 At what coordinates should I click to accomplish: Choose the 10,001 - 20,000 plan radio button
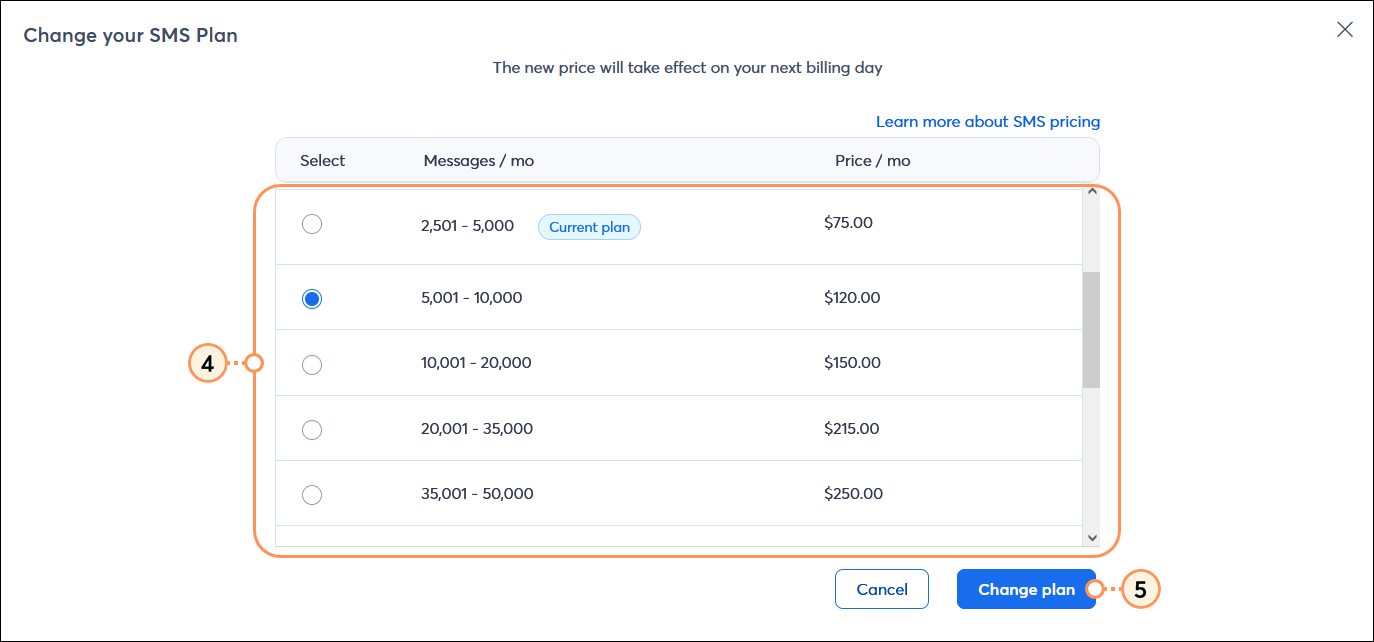(x=312, y=365)
